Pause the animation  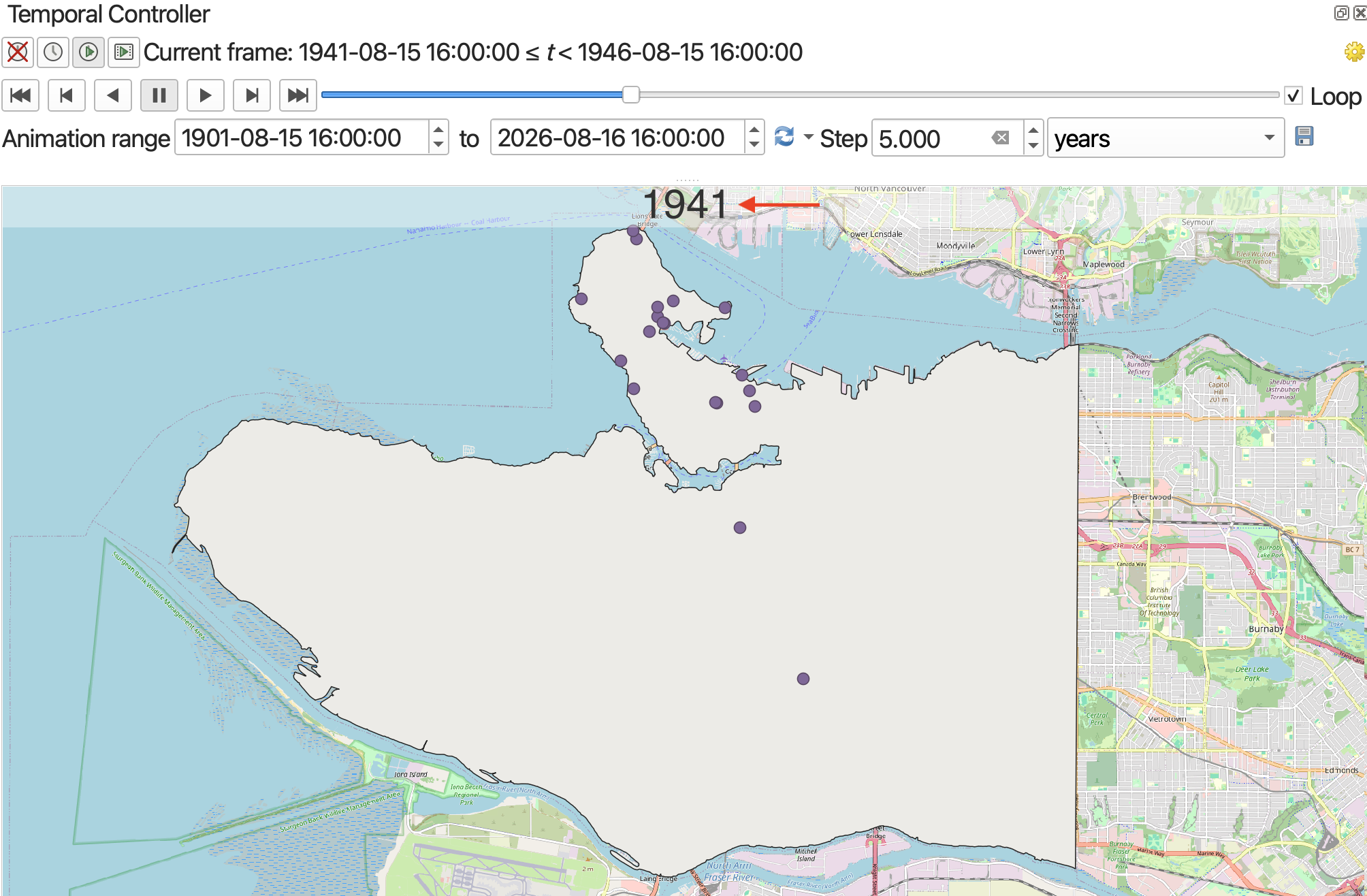(x=159, y=95)
